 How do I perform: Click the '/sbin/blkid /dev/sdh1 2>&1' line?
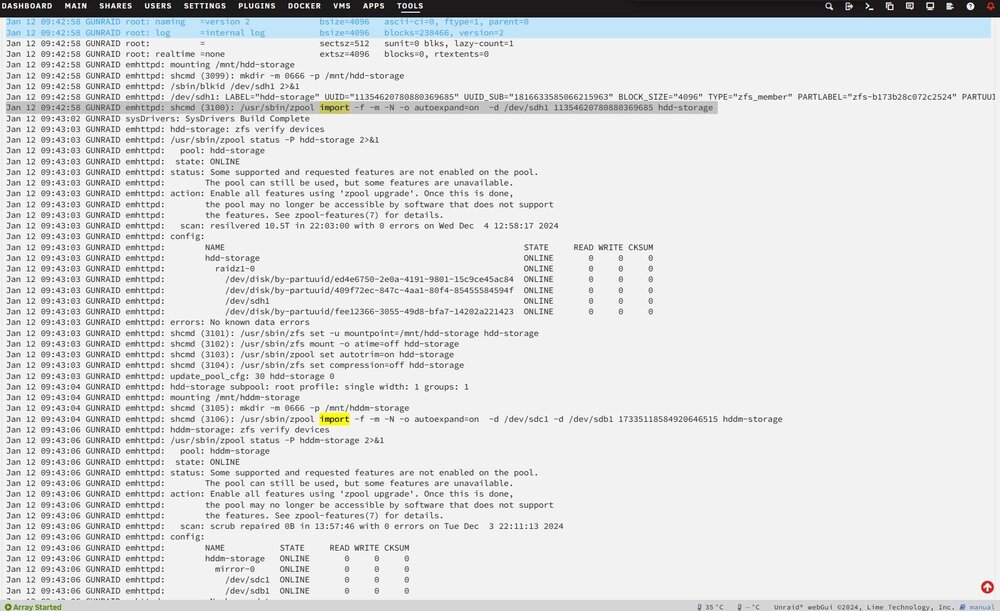pyautogui.click(x=152, y=86)
